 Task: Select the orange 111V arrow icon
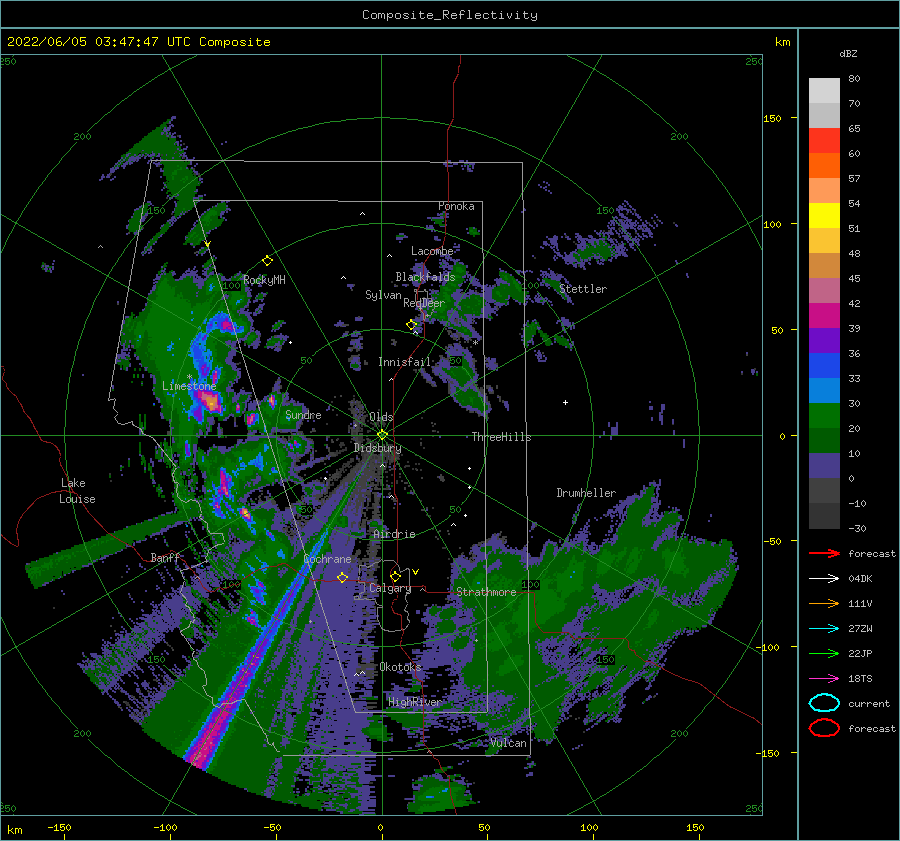click(x=824, y=603)
